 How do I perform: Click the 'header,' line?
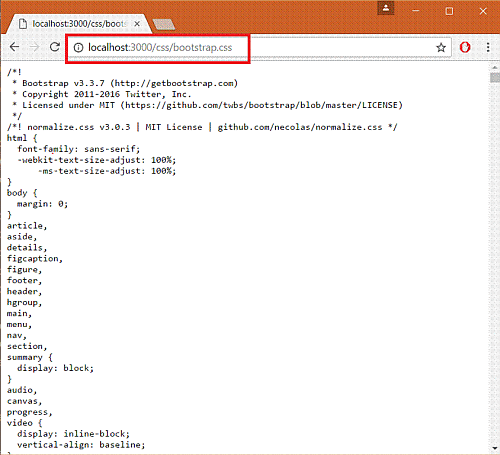pyautogui.click(x=24, y=292)
